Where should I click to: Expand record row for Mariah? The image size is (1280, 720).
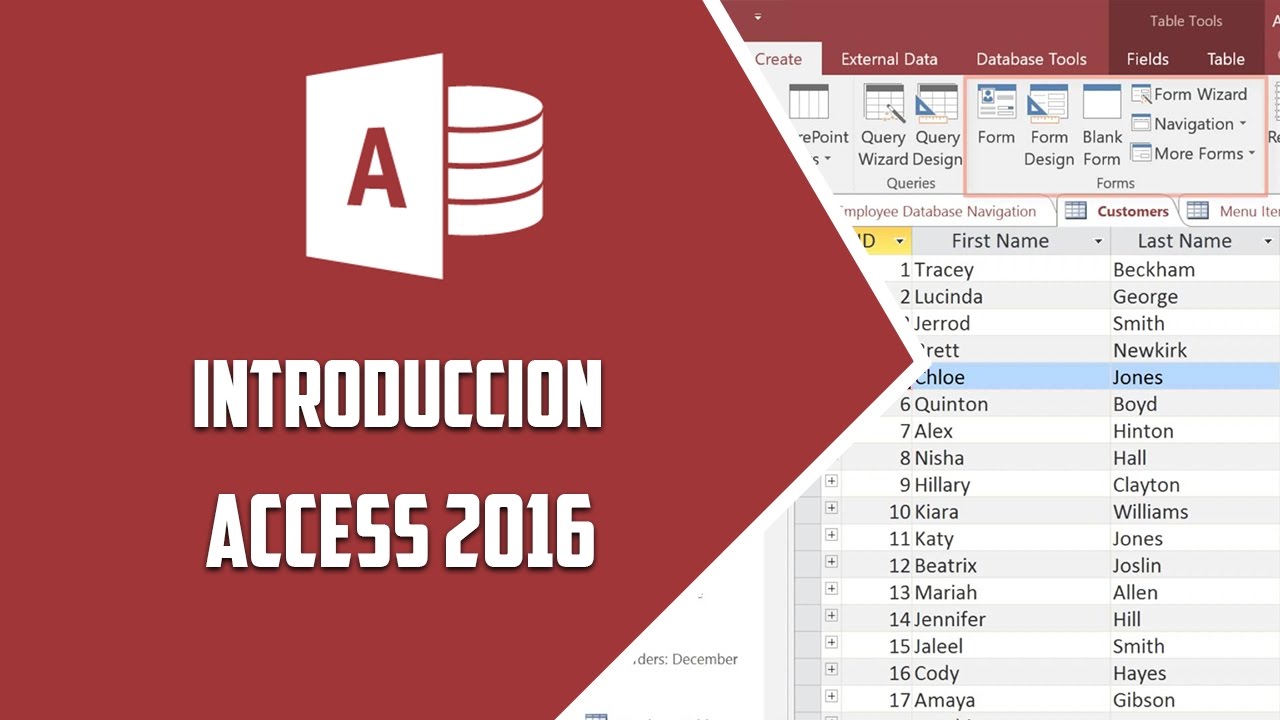831,589
